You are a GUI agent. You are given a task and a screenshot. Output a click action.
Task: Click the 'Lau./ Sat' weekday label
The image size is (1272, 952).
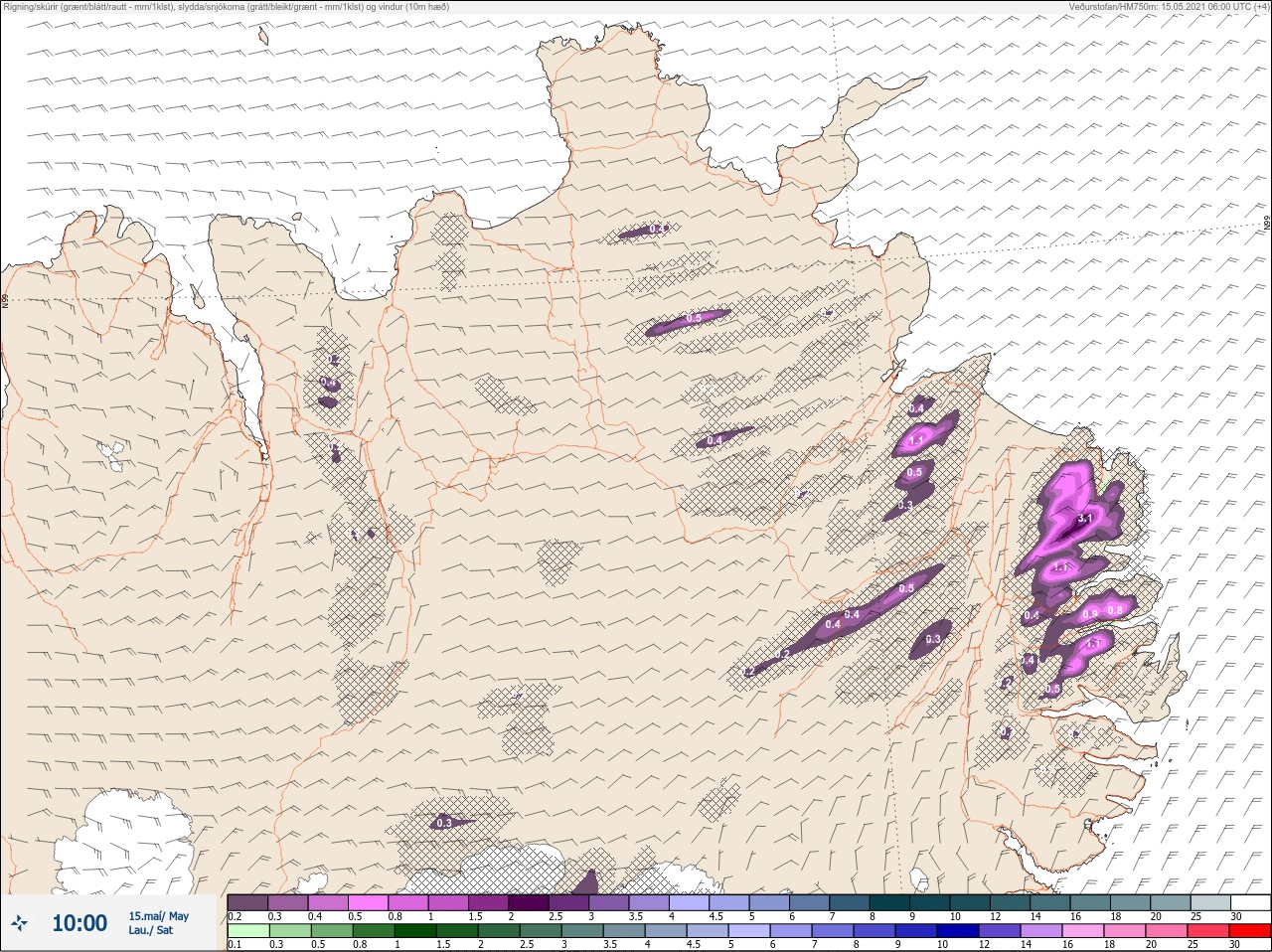tap(151, 930)
